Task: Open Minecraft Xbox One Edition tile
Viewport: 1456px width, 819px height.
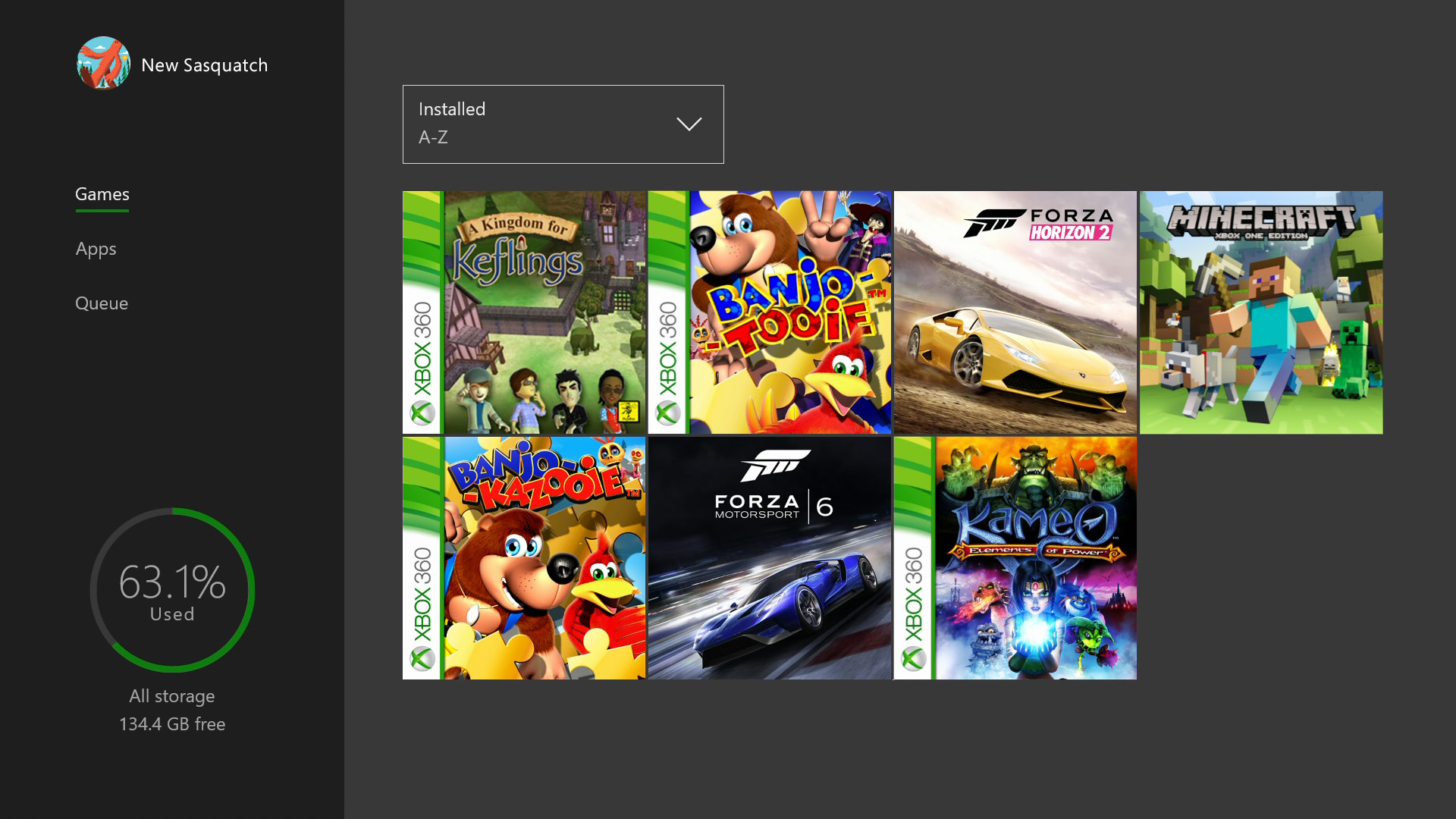Action: (1260, 312)
